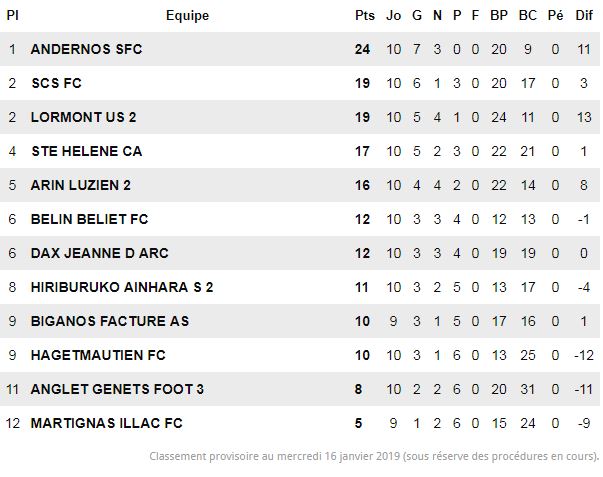The height and width of the screenshot is (477, 603).
Task: Open HIRIBURUKO AINHARA S 2 entry
Action: click(x=122, y=287)
